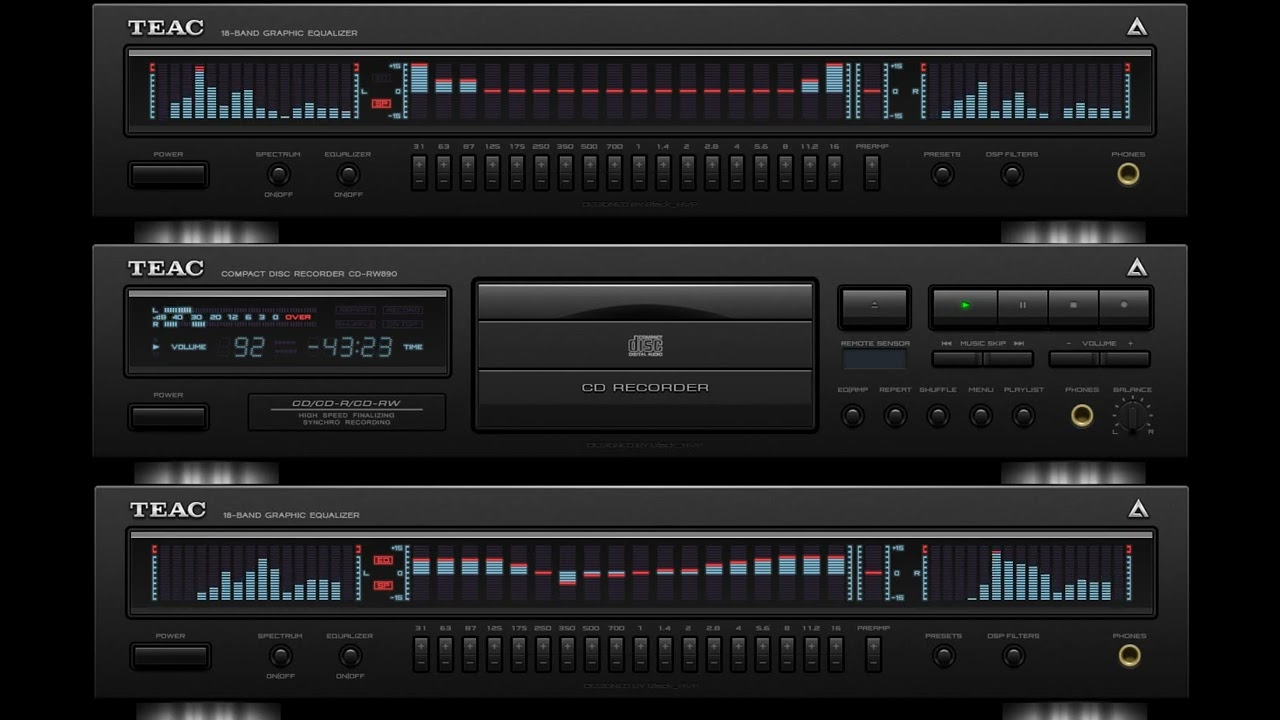This screenshot has width=1280, height=720.
Task: Adjust the 63 Hz band on upper equalizer
Action: pyautogui.click(x=443, y=173)
